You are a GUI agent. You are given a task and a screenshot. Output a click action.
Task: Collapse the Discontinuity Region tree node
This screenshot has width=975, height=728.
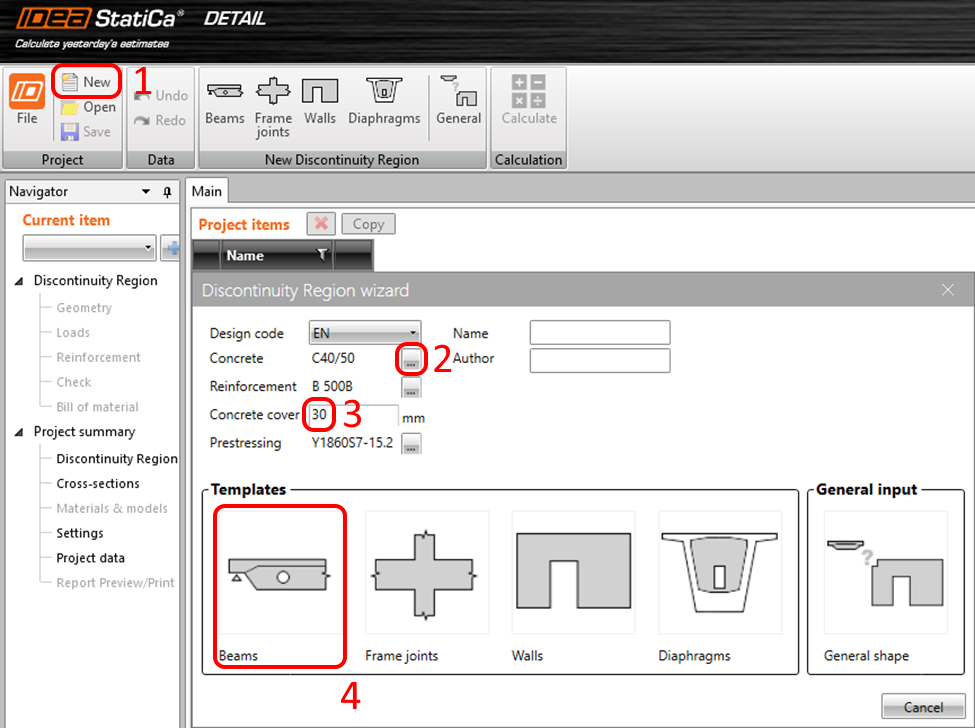(20, 281)
